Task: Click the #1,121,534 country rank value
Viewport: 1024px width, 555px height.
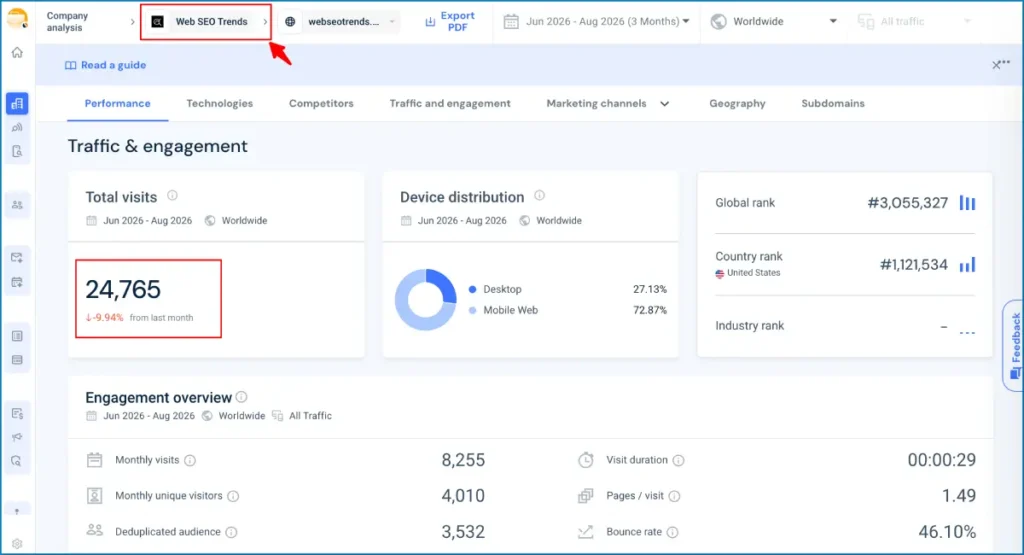Action: (x=914, y=264)
